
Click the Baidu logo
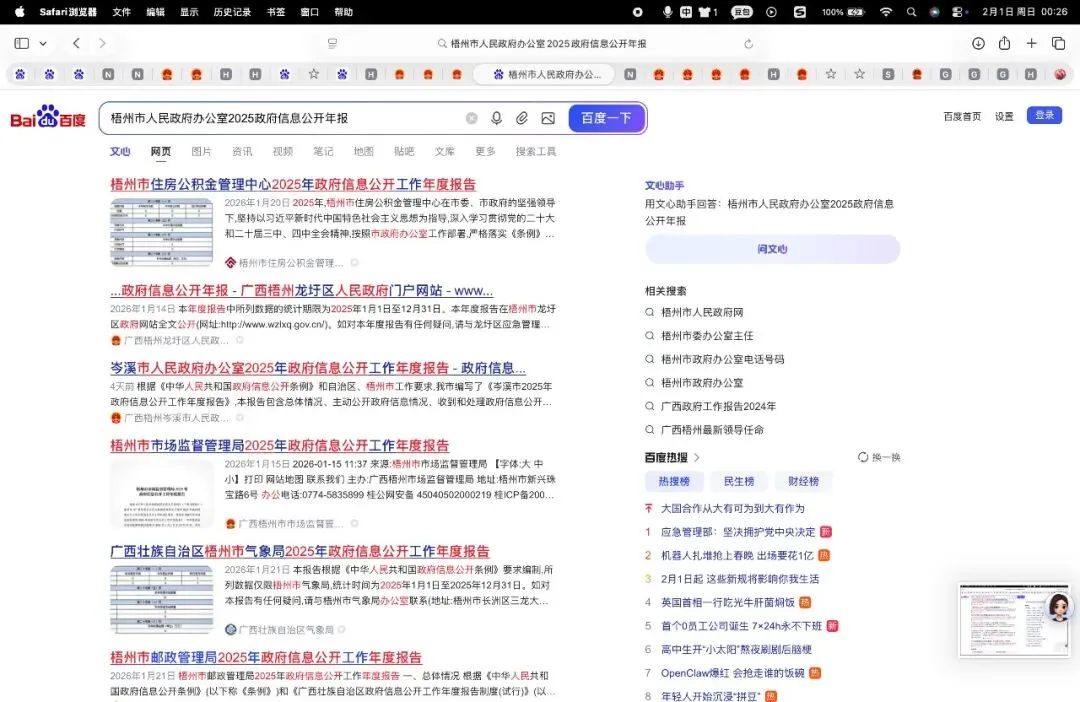pyautogui.click(x=48, y=117)
